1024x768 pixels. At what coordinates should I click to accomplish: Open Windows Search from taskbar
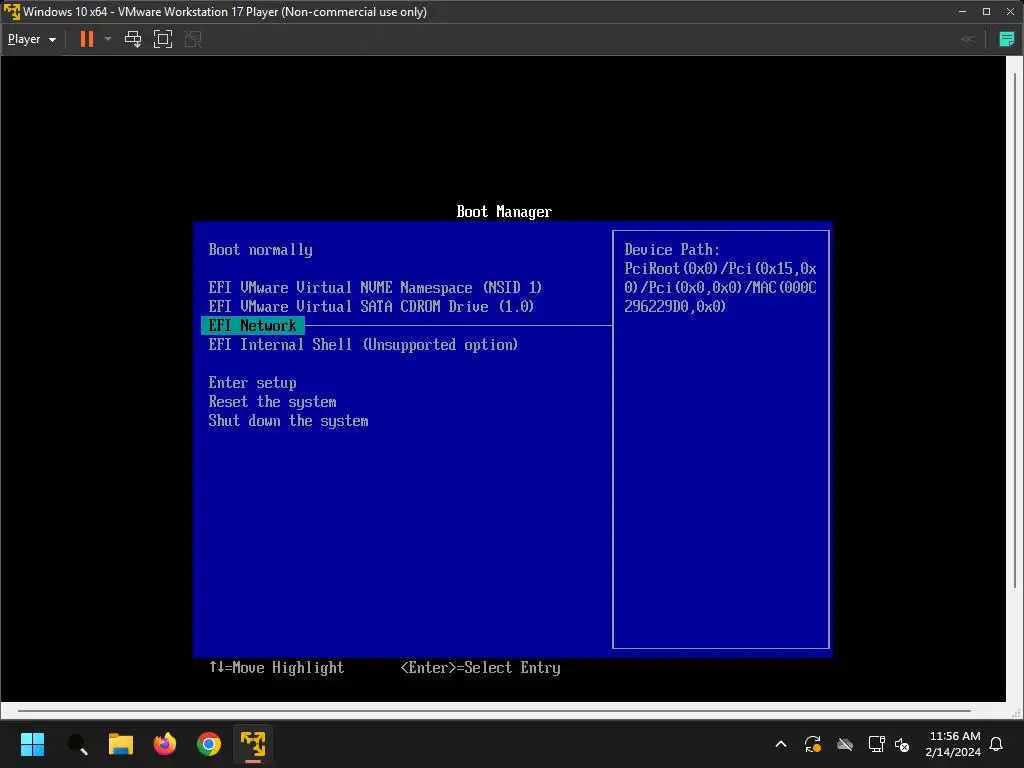(77, 744)
